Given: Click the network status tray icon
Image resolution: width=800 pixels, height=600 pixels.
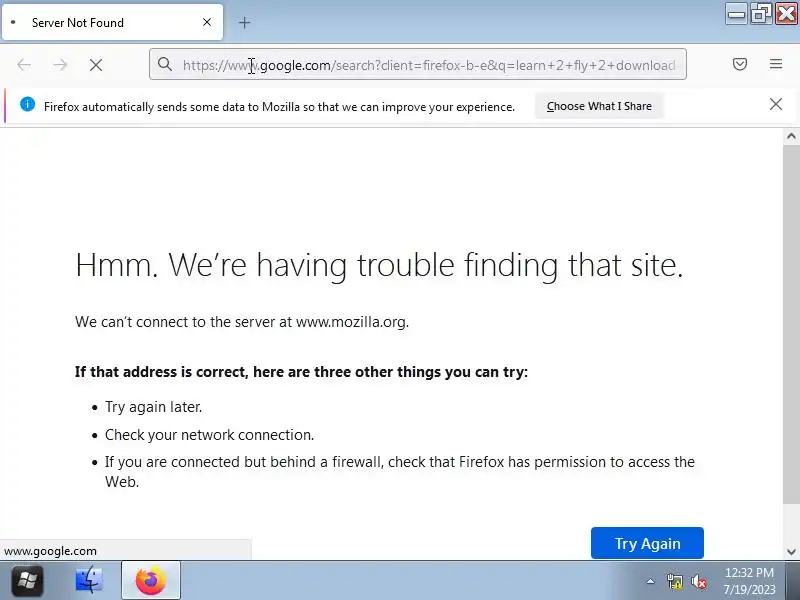Looking at the screenshot, I should click(674, 581).
